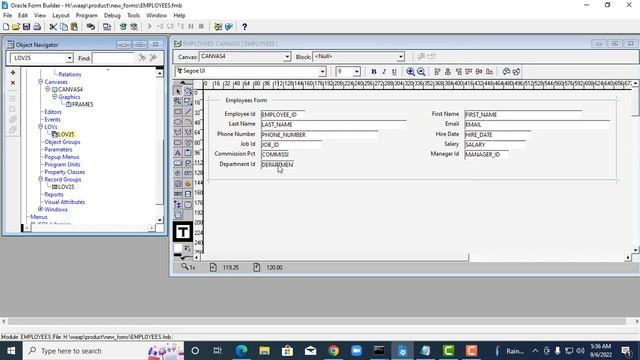Click the Find input field in Object Navigator
640x360 pixels.
pyautogui.click(x=113, y=58)
